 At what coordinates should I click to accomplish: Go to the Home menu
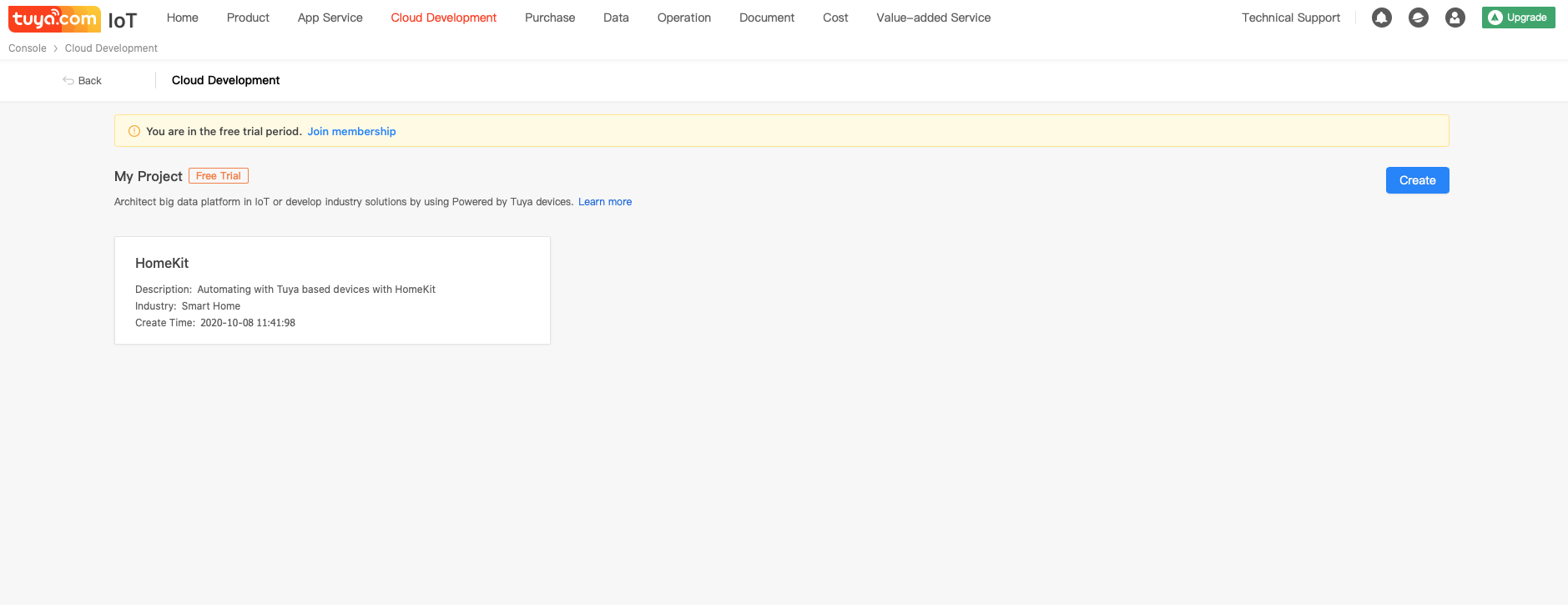183,18
